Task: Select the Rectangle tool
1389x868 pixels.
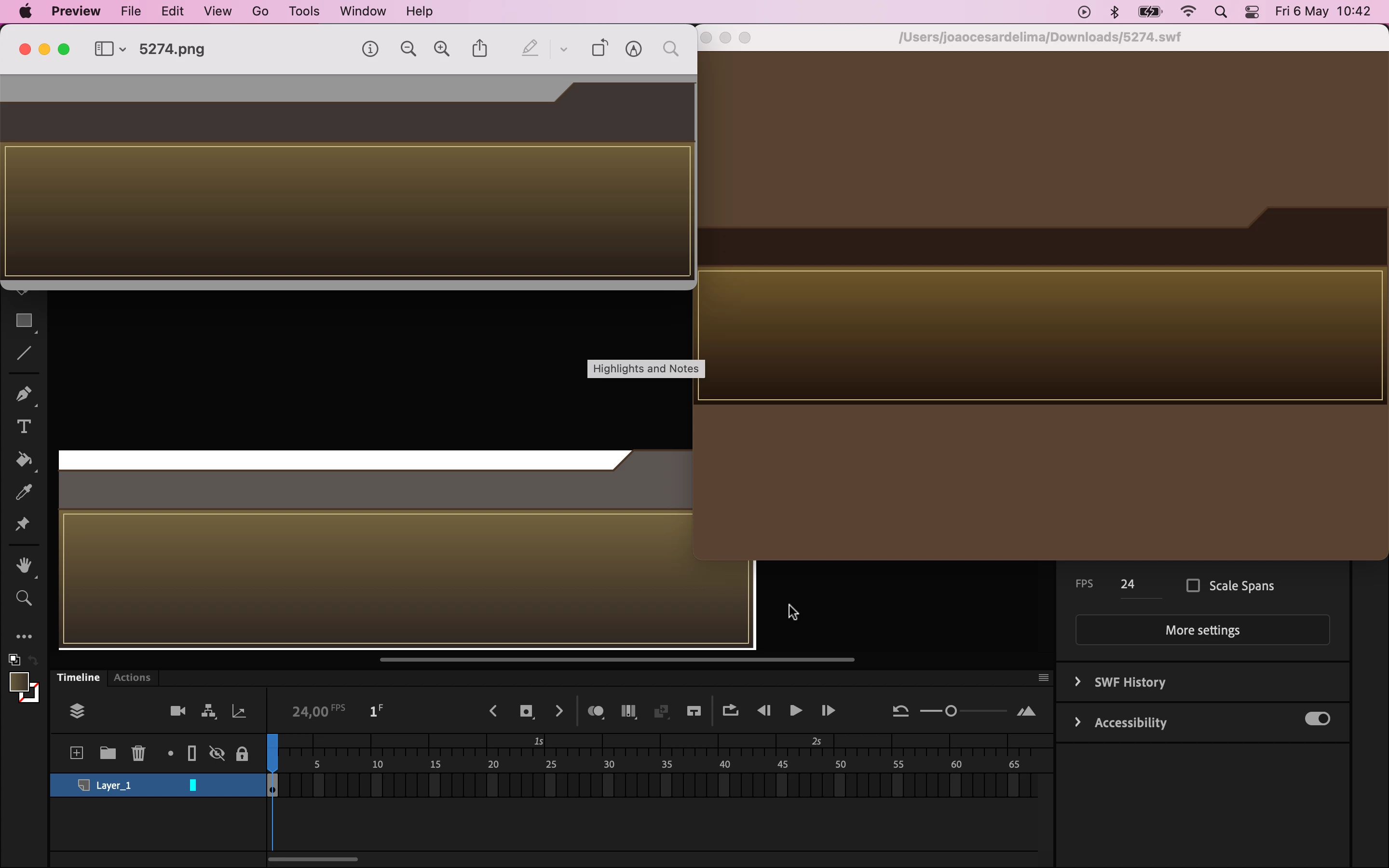Action: pos(24,320)
